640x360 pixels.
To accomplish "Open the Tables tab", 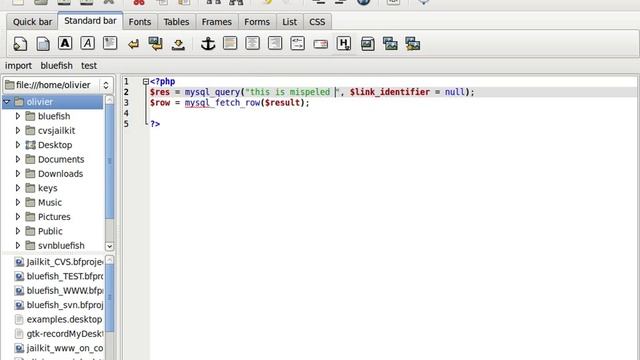I will tap(176, 22).
